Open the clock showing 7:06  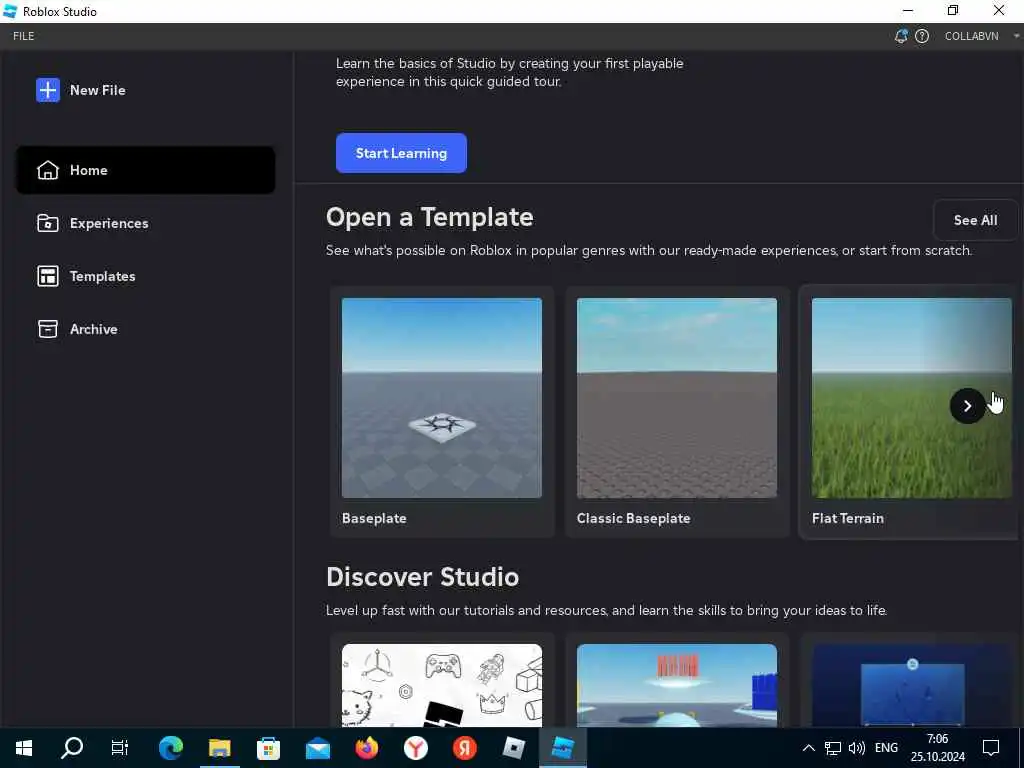point(938,748)
